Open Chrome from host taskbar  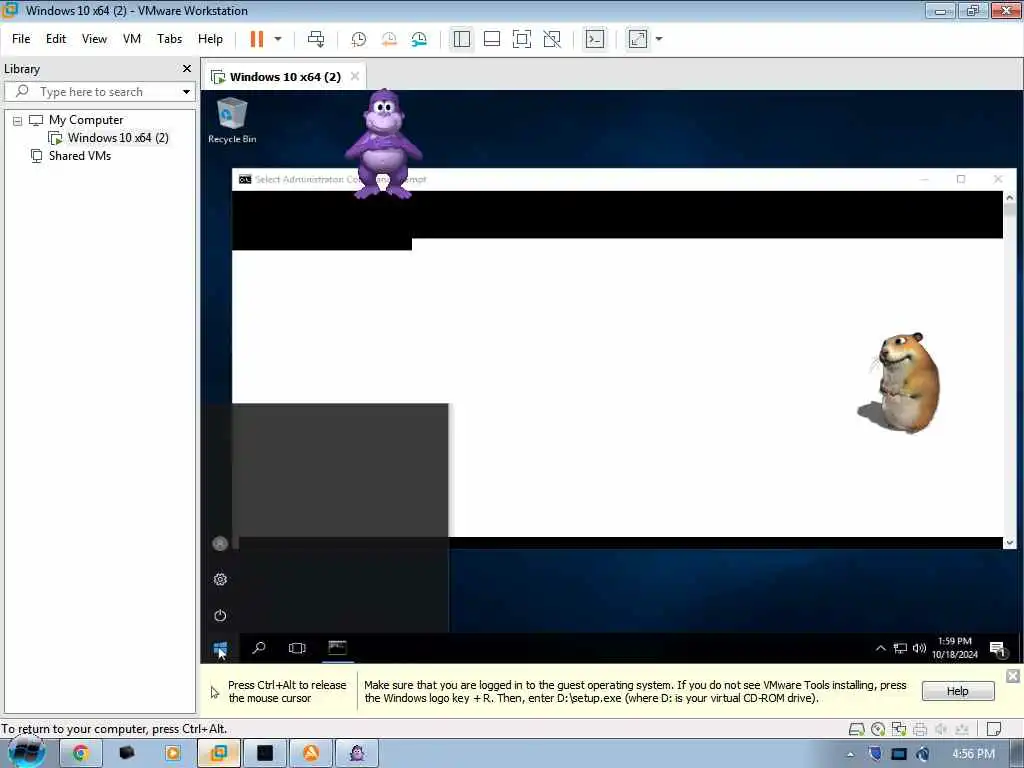coord(80,753)
